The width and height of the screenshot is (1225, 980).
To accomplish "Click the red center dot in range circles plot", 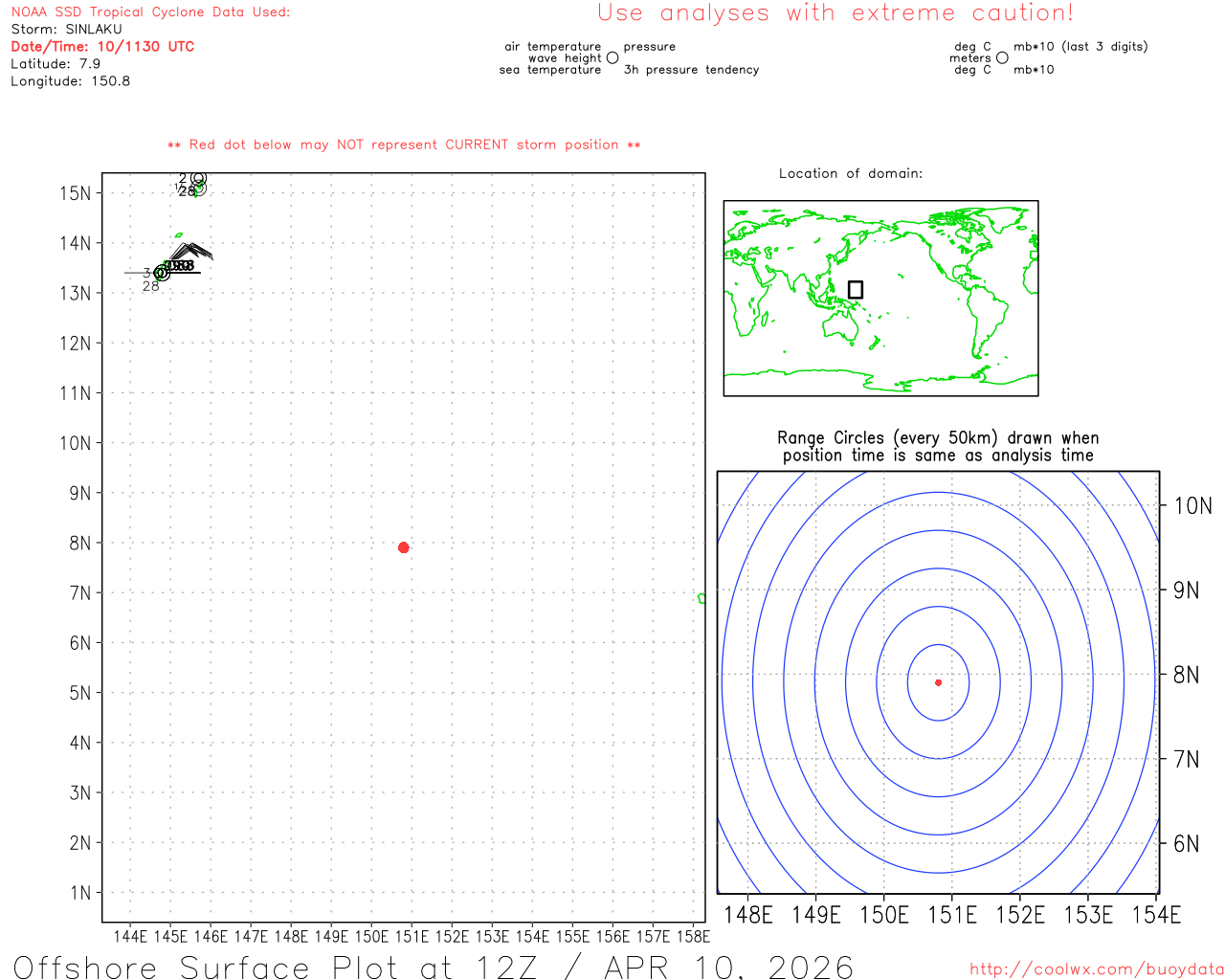I will [938, 682].
